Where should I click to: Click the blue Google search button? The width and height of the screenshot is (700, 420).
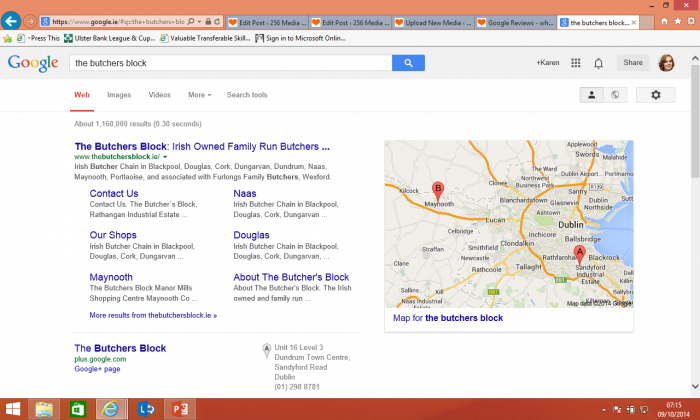click(408, 63)
